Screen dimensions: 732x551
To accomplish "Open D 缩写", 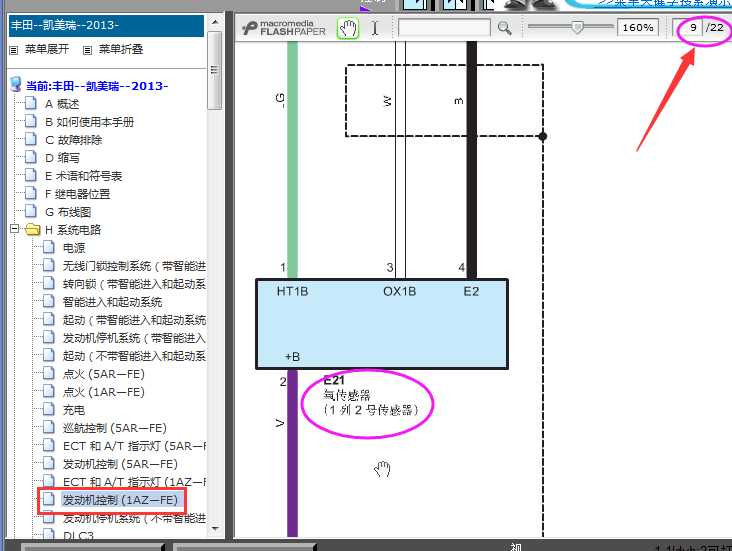I will point(62,158).
